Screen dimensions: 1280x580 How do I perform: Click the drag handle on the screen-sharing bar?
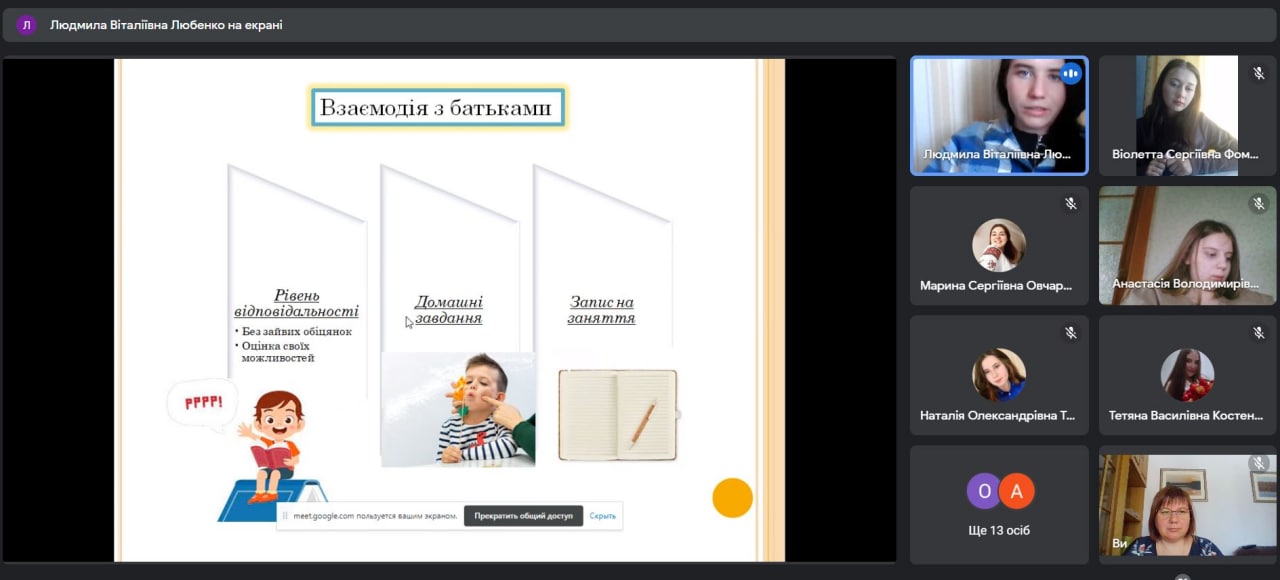[285, 516]
